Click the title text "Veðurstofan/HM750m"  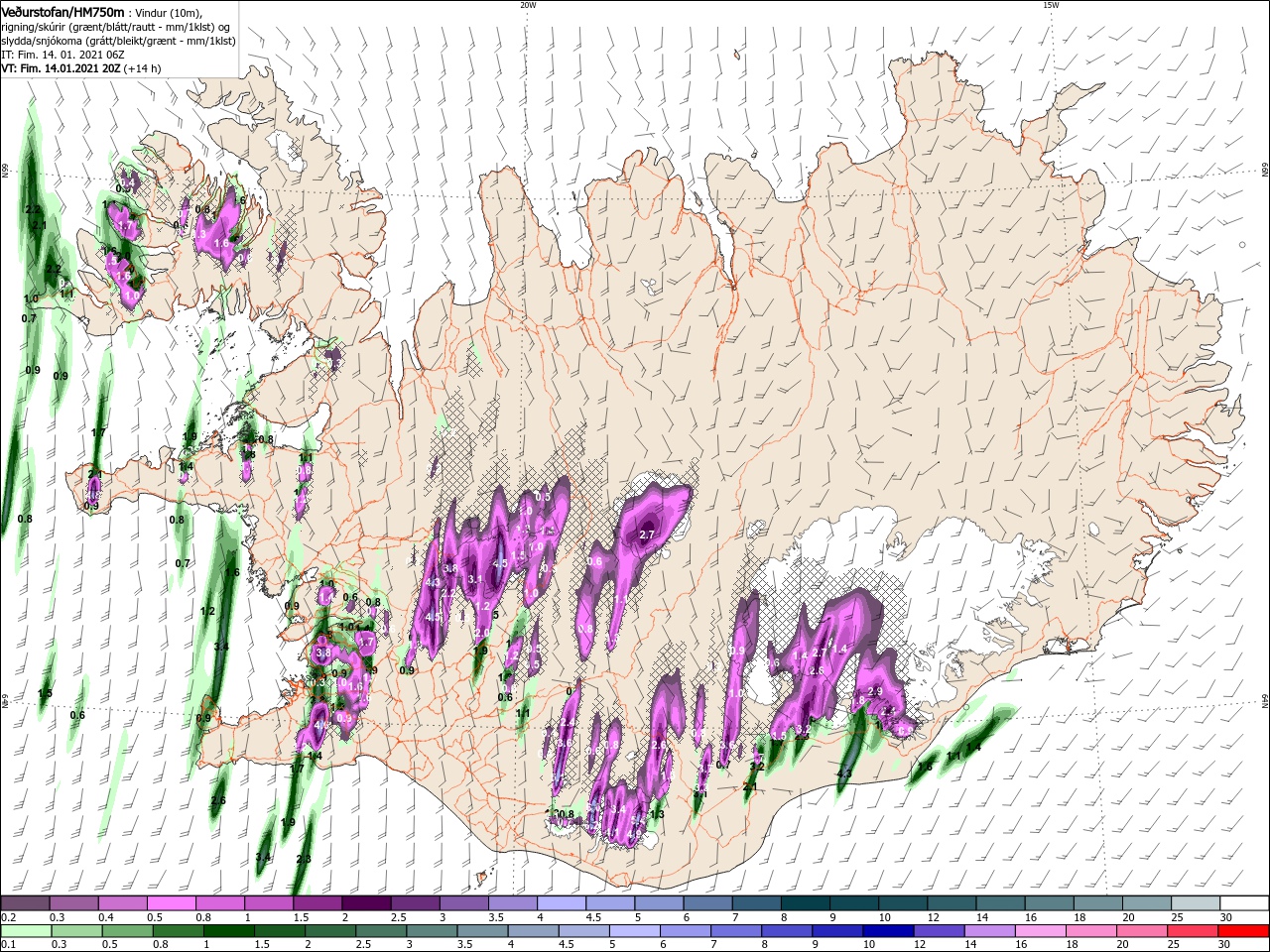pos(63,11)
